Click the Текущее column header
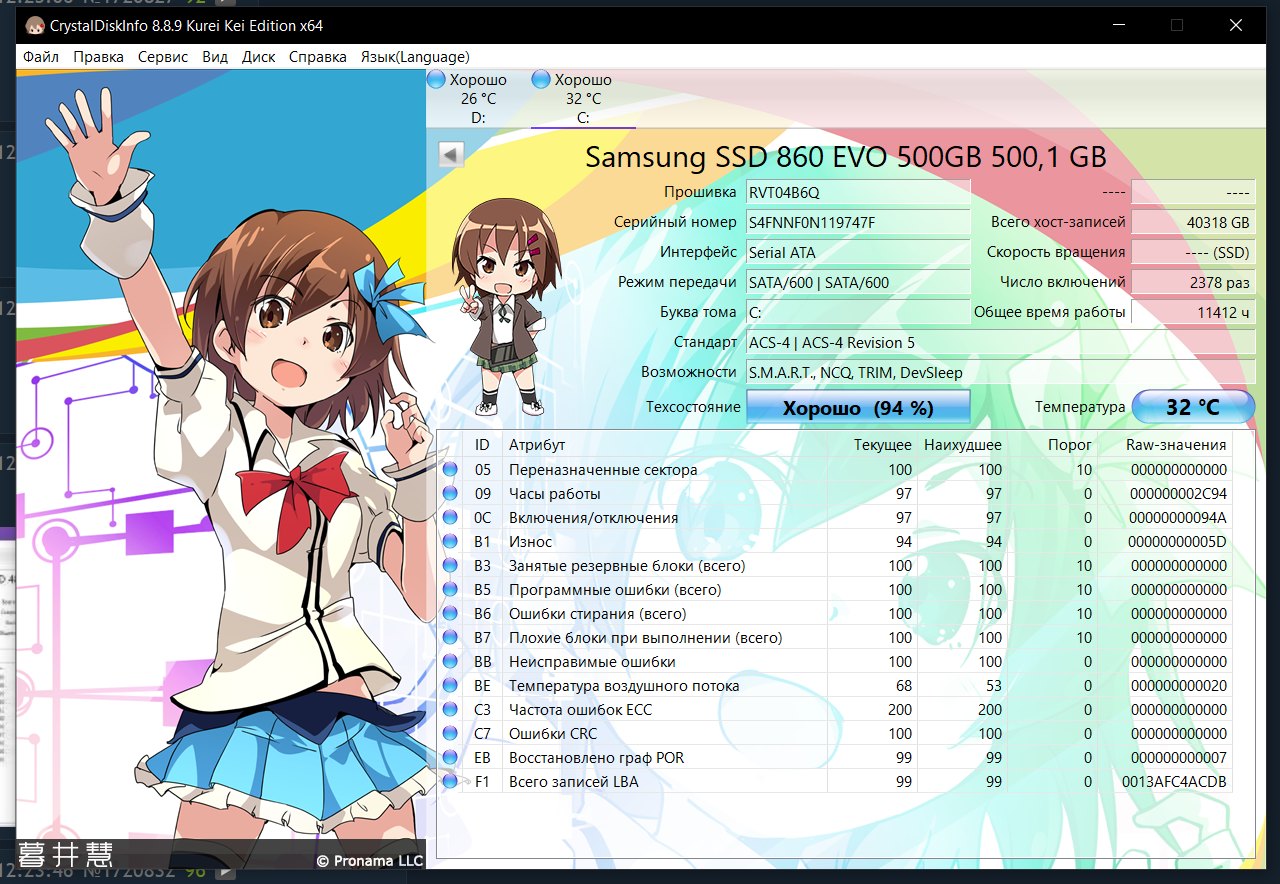 873,445
